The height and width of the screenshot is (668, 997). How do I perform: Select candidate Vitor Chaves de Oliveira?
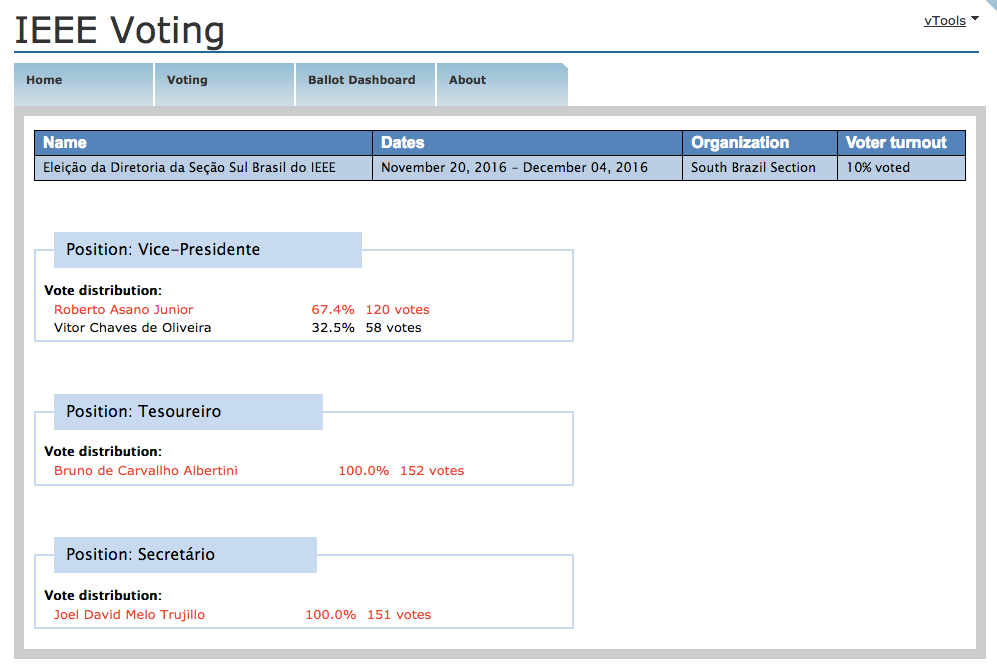133,328
